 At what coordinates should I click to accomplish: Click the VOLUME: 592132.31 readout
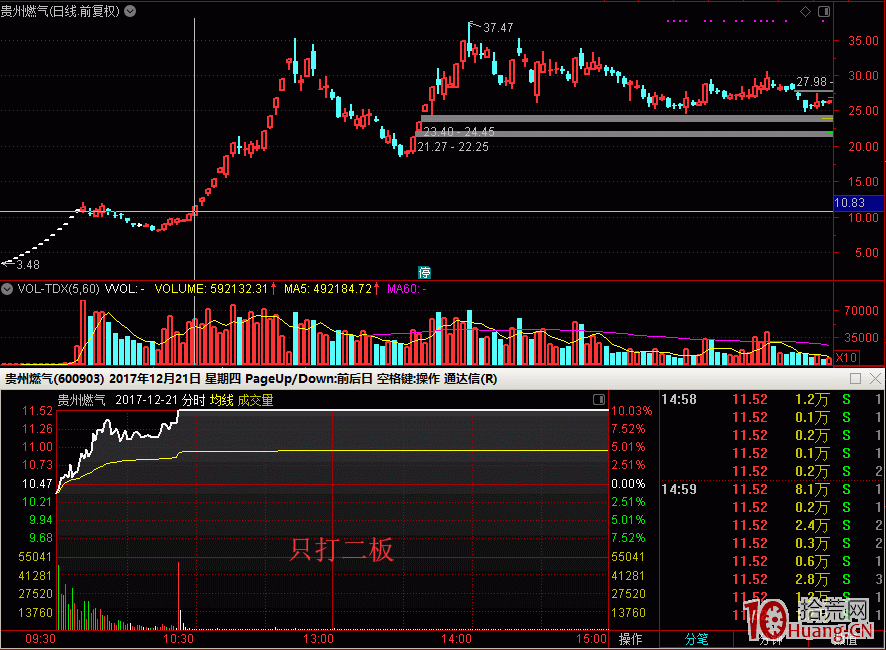pyautogui.click(x=211, y=289)
